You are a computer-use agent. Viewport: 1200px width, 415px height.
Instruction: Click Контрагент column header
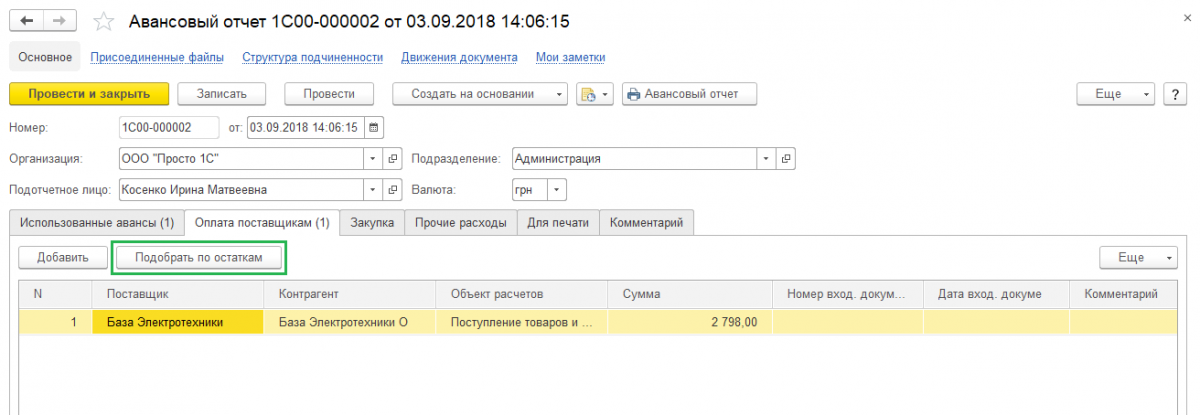point(350,294)
